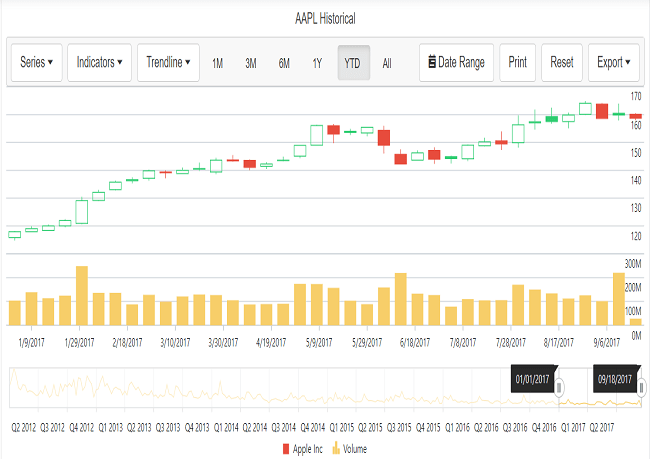Viewport: 650px width, 475px height.
Task: Open the Series dropdown
Action: pos(37,62)
